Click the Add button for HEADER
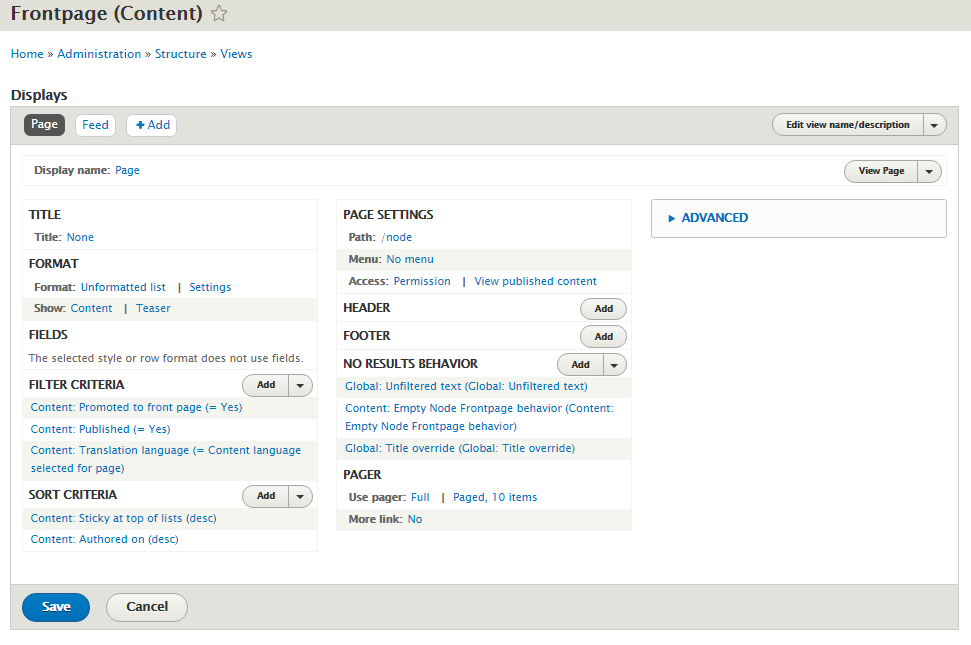This screenshot has height=645, width=971. 603,309
